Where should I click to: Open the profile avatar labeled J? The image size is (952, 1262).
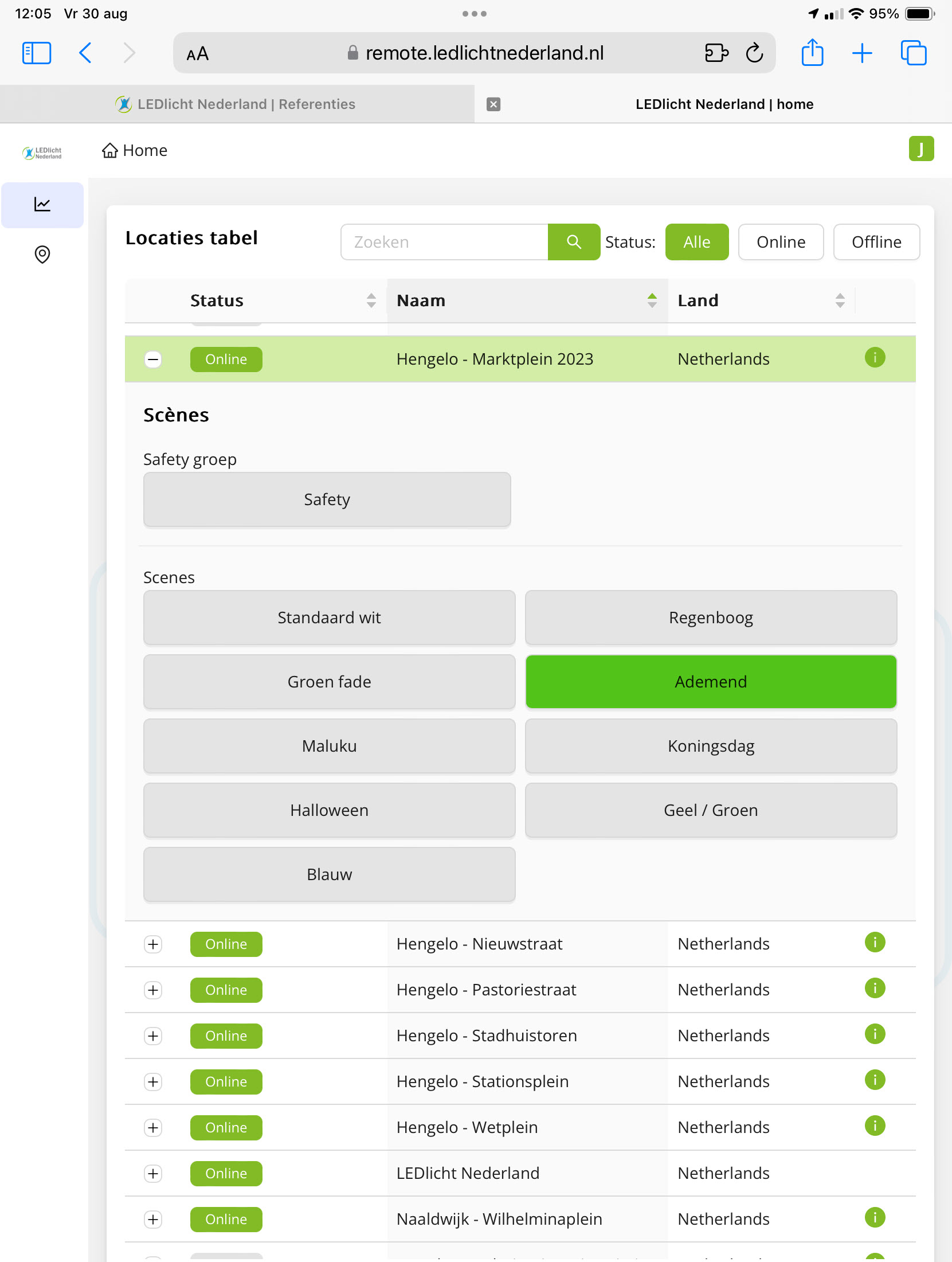922,149
